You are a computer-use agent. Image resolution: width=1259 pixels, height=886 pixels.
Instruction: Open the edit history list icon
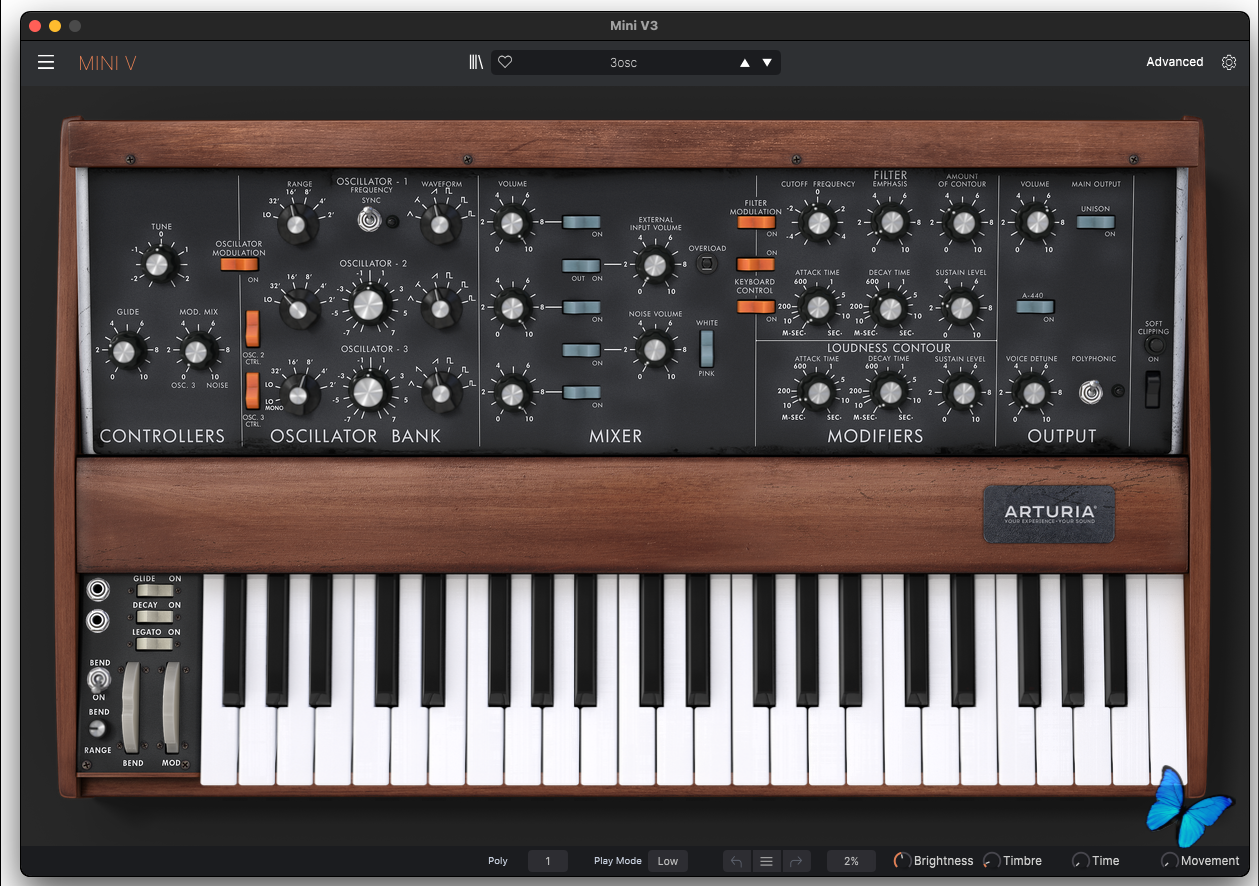coord(767,861)
